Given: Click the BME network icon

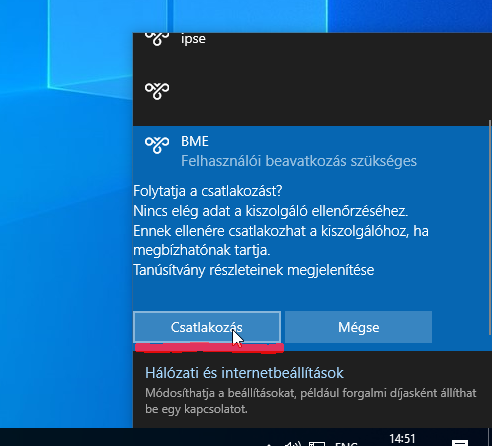Looking at the screenshot, I should pos(157,145).
